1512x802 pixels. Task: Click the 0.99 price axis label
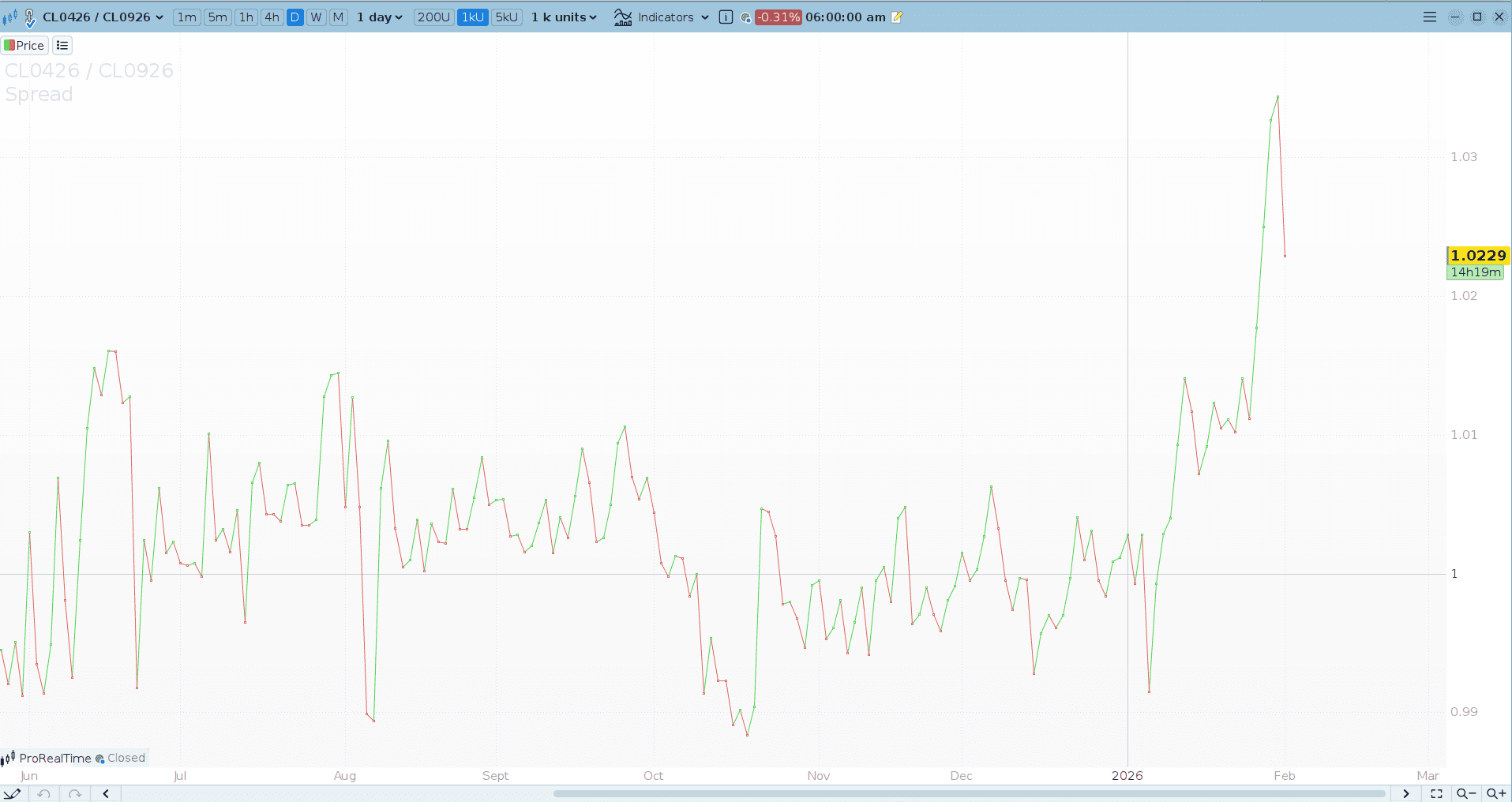coord(1464,712)
